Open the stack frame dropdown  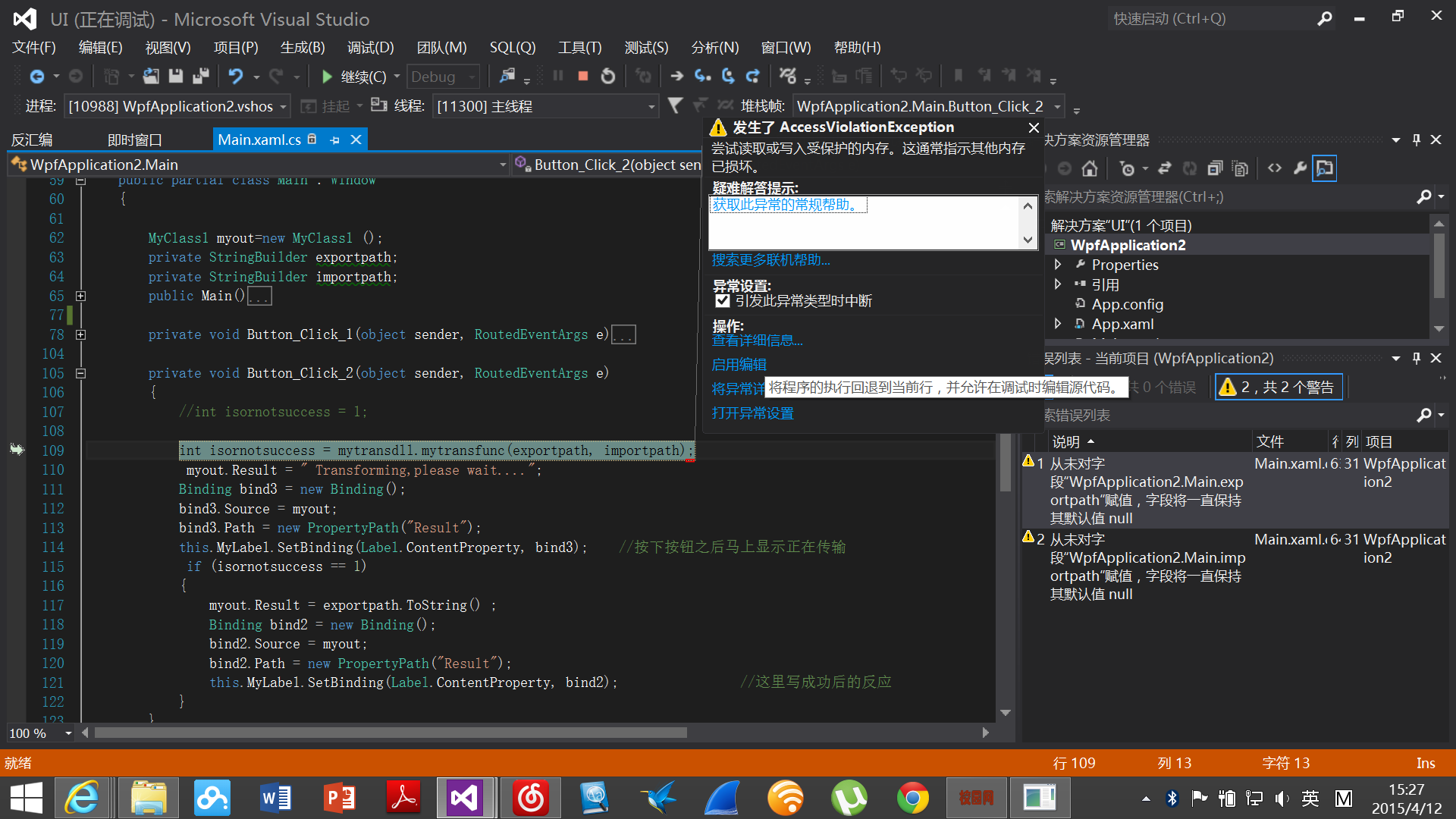click(x=1057, y=106)
